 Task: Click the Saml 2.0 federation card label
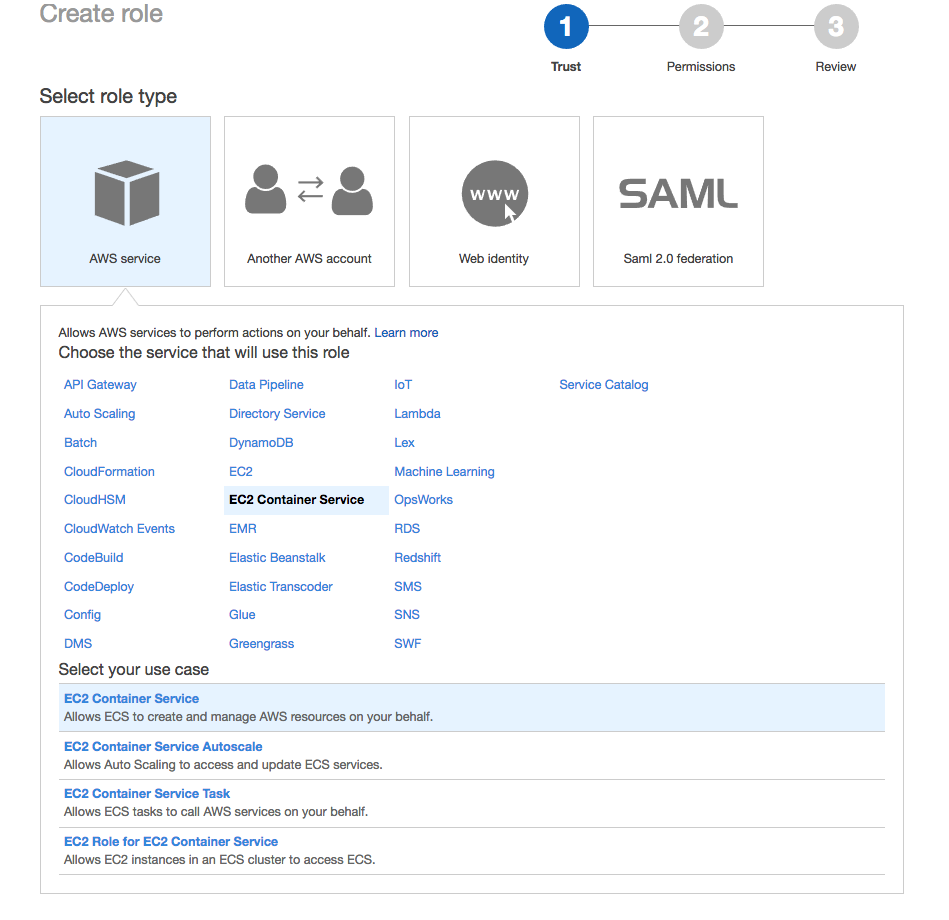tap(678, 259)
